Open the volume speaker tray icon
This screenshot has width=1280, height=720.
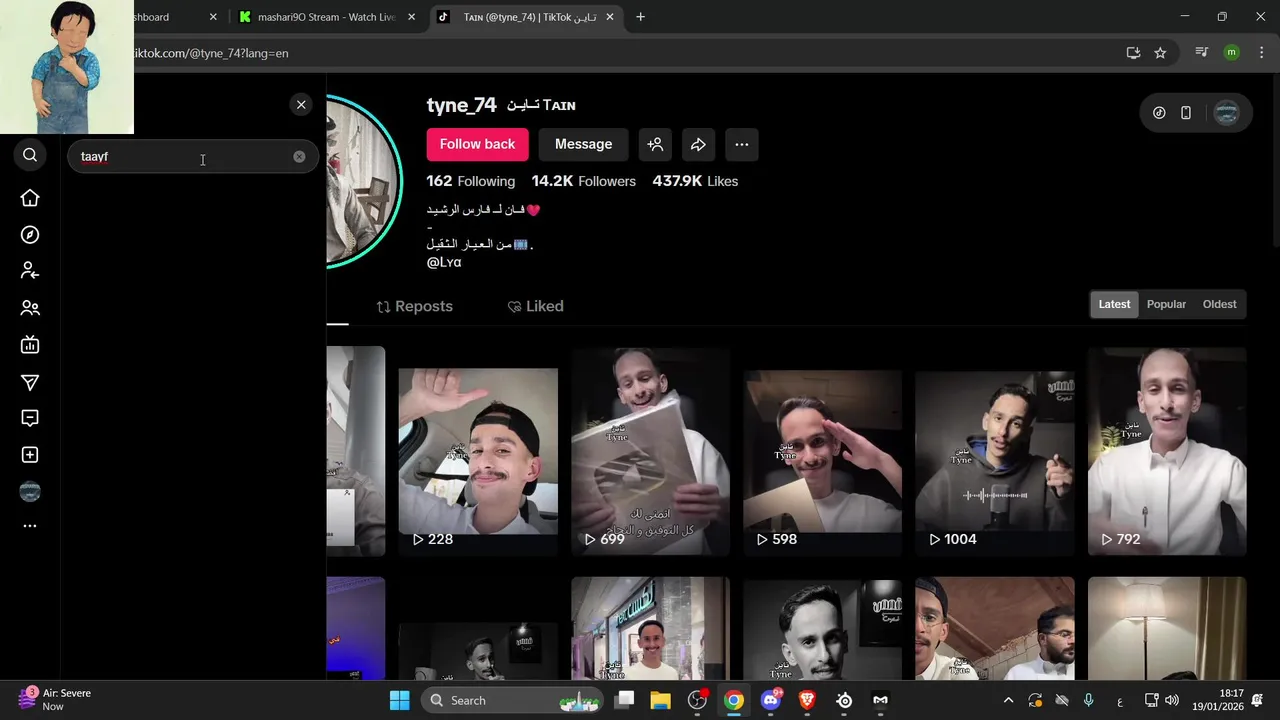[1172, 700]
